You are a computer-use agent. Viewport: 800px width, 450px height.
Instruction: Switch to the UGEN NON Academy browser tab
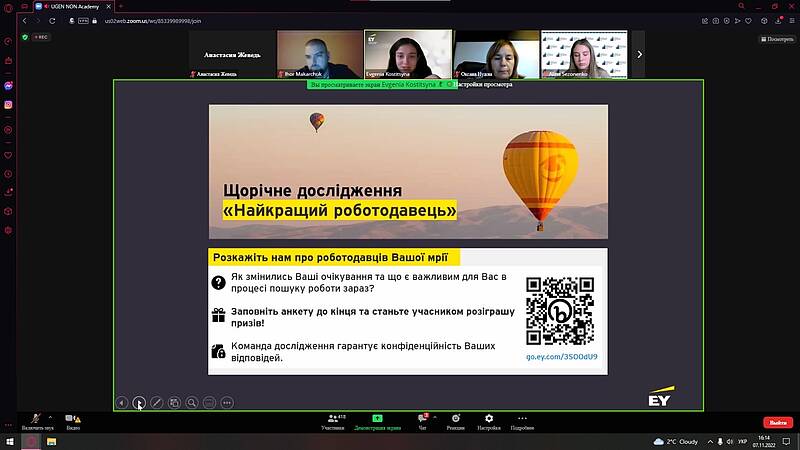click(74, 6)
